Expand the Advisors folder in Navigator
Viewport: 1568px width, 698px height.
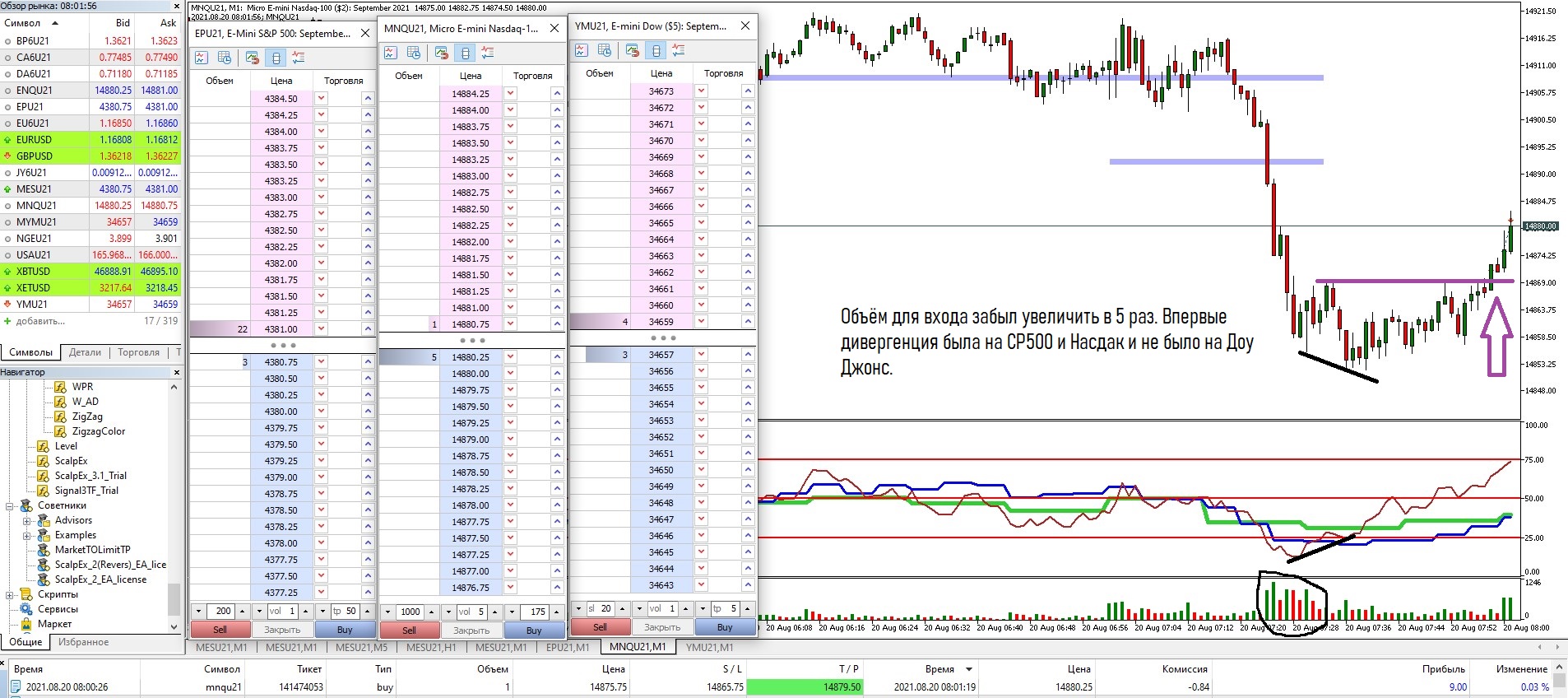pos(26,520)
